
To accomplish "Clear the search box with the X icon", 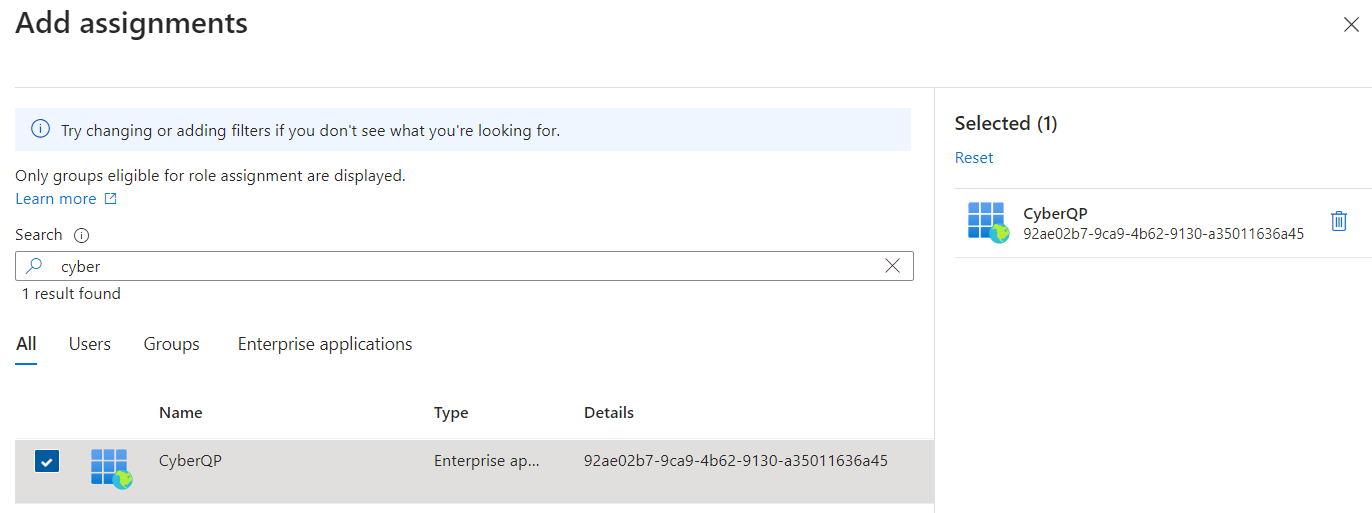I will pos(893,266).
